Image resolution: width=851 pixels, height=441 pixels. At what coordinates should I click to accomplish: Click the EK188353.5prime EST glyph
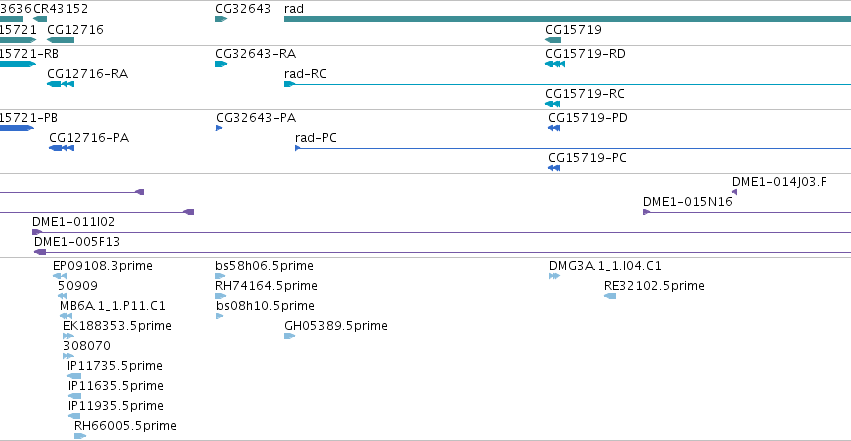[68, 336]
